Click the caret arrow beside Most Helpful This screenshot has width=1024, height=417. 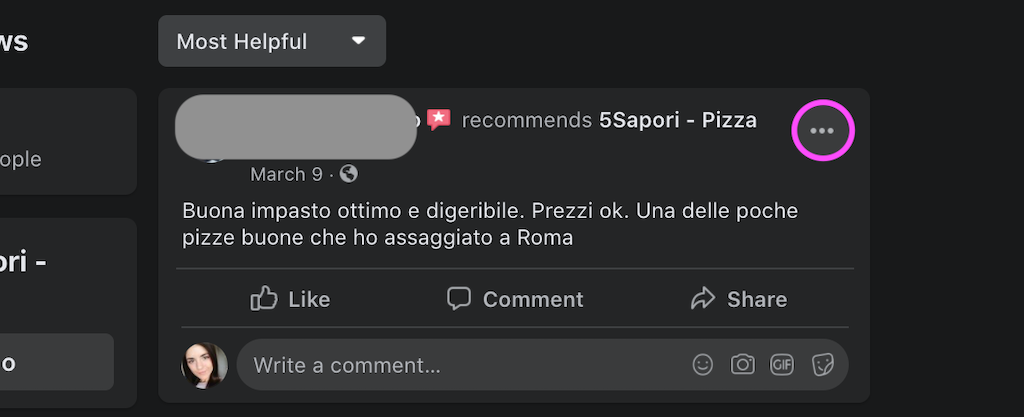tap(358, 40)
